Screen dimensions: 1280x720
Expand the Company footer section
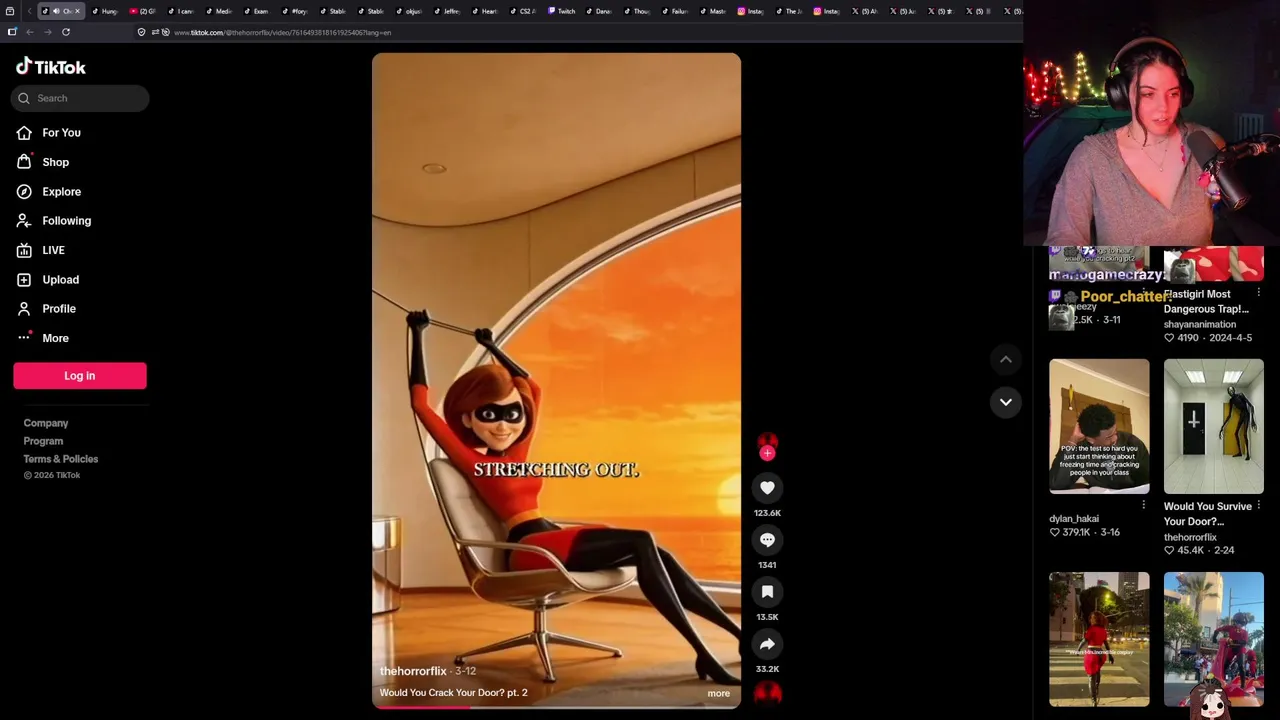[x=46, y=423]
